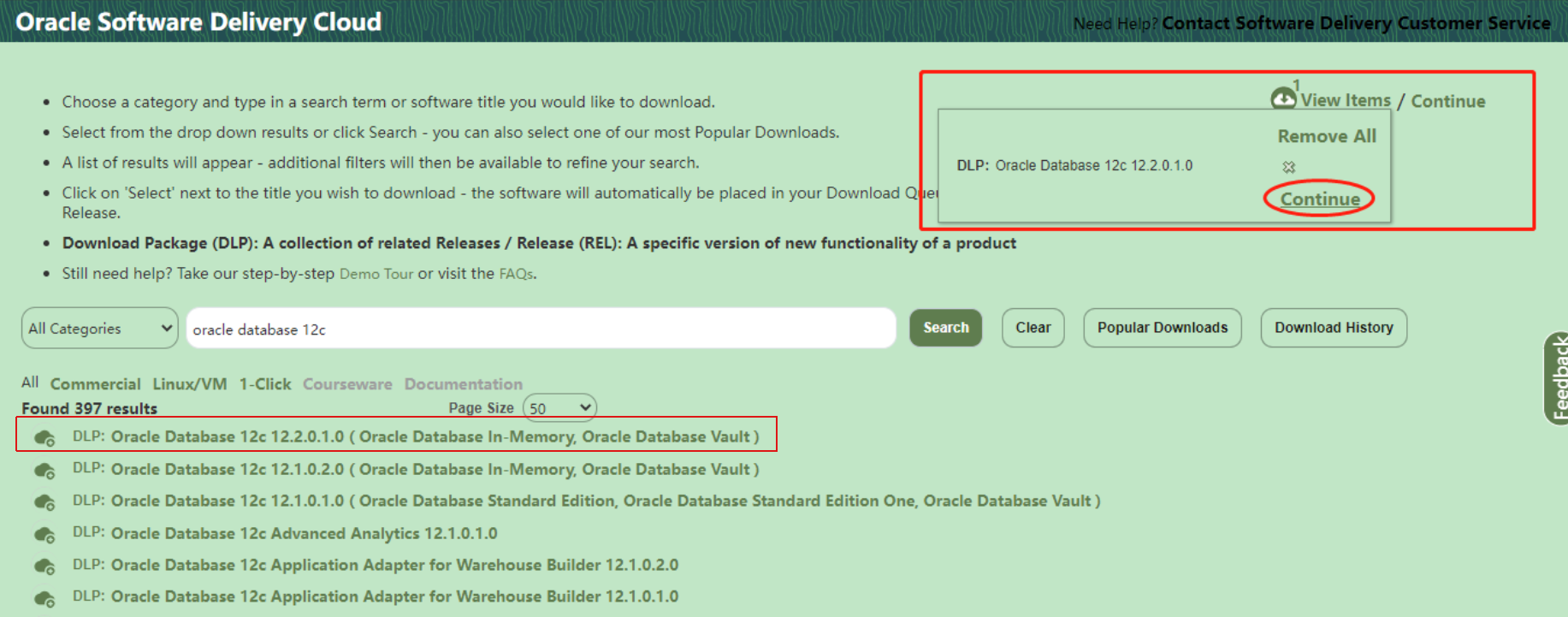
Task: Click cloud icon for Warehouse Builder 12.1.0.1.0 row
Action: click(x=44, y=598)
